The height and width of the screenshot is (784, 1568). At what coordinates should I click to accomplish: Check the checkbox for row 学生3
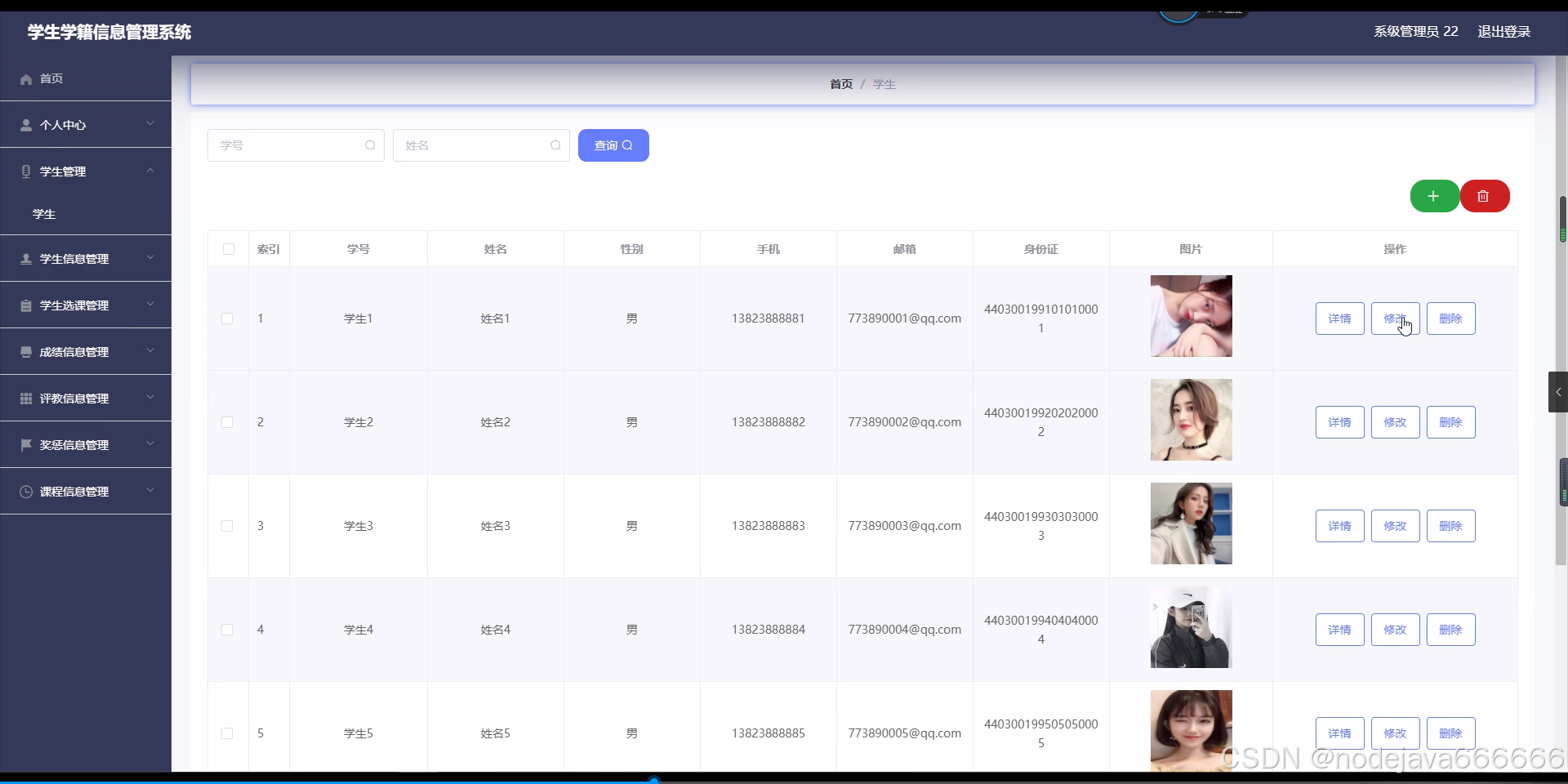tap(227, 526)
